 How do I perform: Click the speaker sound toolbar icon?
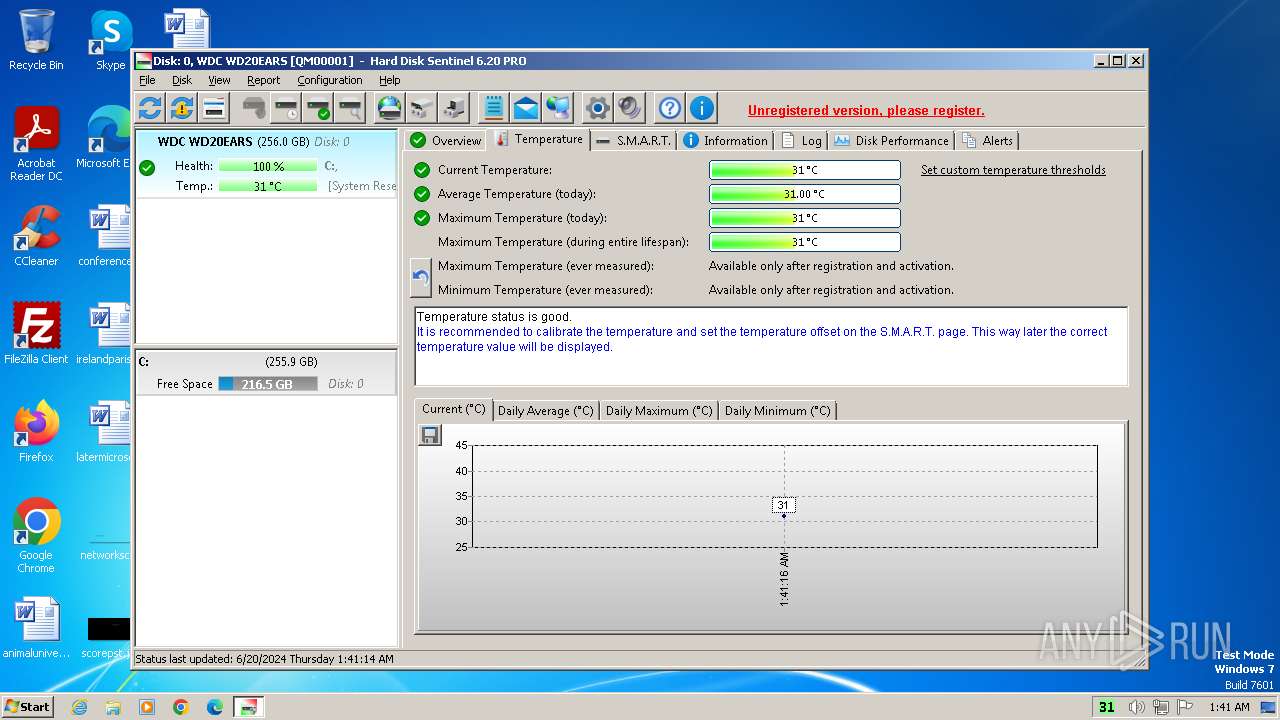tap(630, 108)
